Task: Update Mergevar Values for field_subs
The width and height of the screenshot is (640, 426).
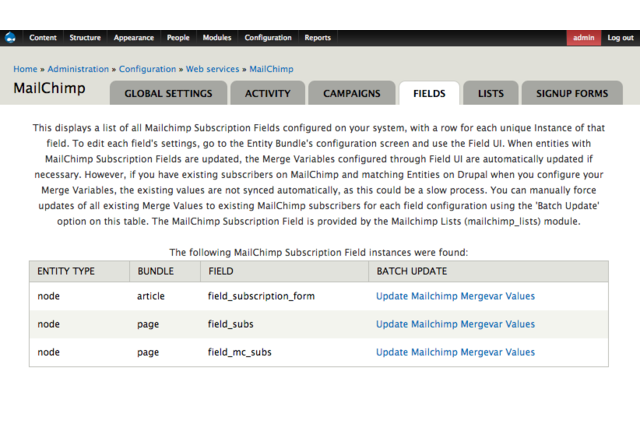Action: click(x=456, y=324)
